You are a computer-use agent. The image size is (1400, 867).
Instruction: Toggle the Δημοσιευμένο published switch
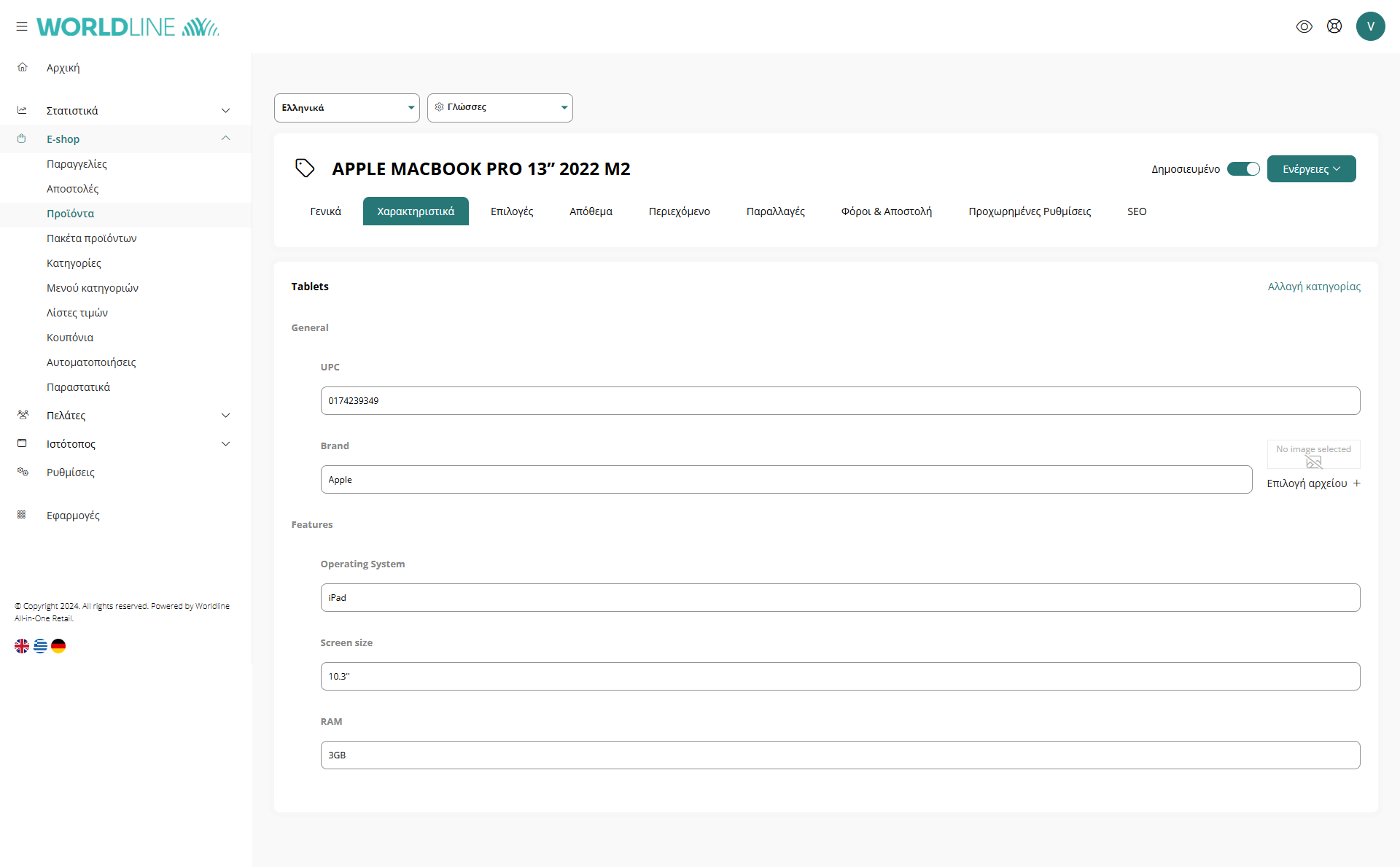pos(1243,169)
